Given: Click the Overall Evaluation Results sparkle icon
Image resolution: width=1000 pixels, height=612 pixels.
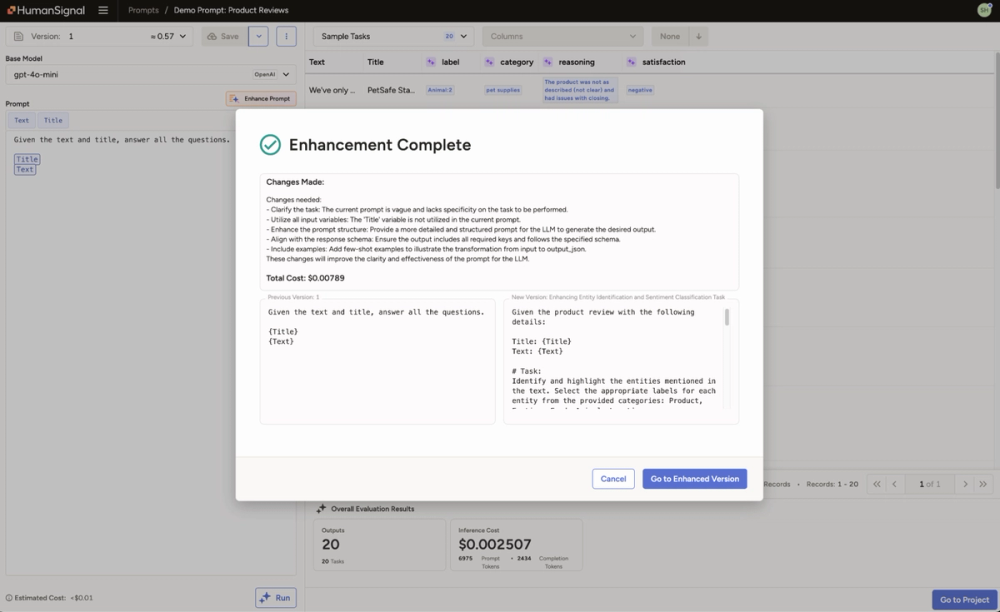Looking at the screenshot, I should click(x=321, y=508).
